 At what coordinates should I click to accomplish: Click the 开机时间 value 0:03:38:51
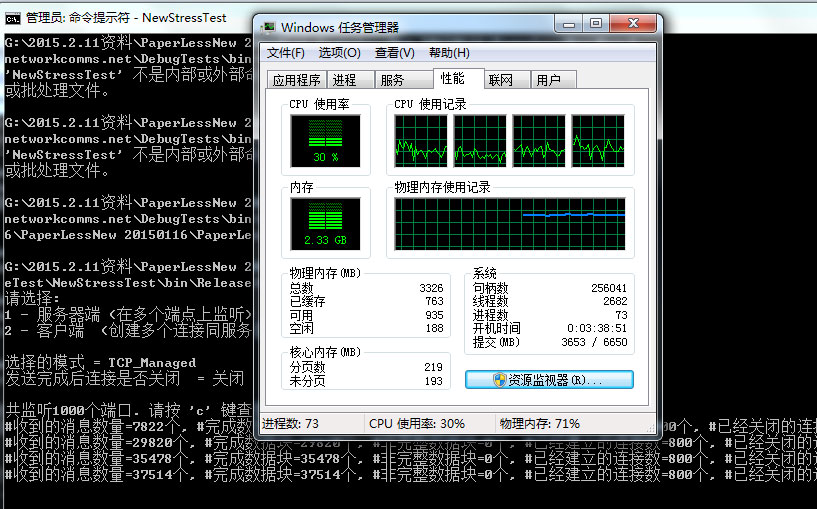point(597,328)
